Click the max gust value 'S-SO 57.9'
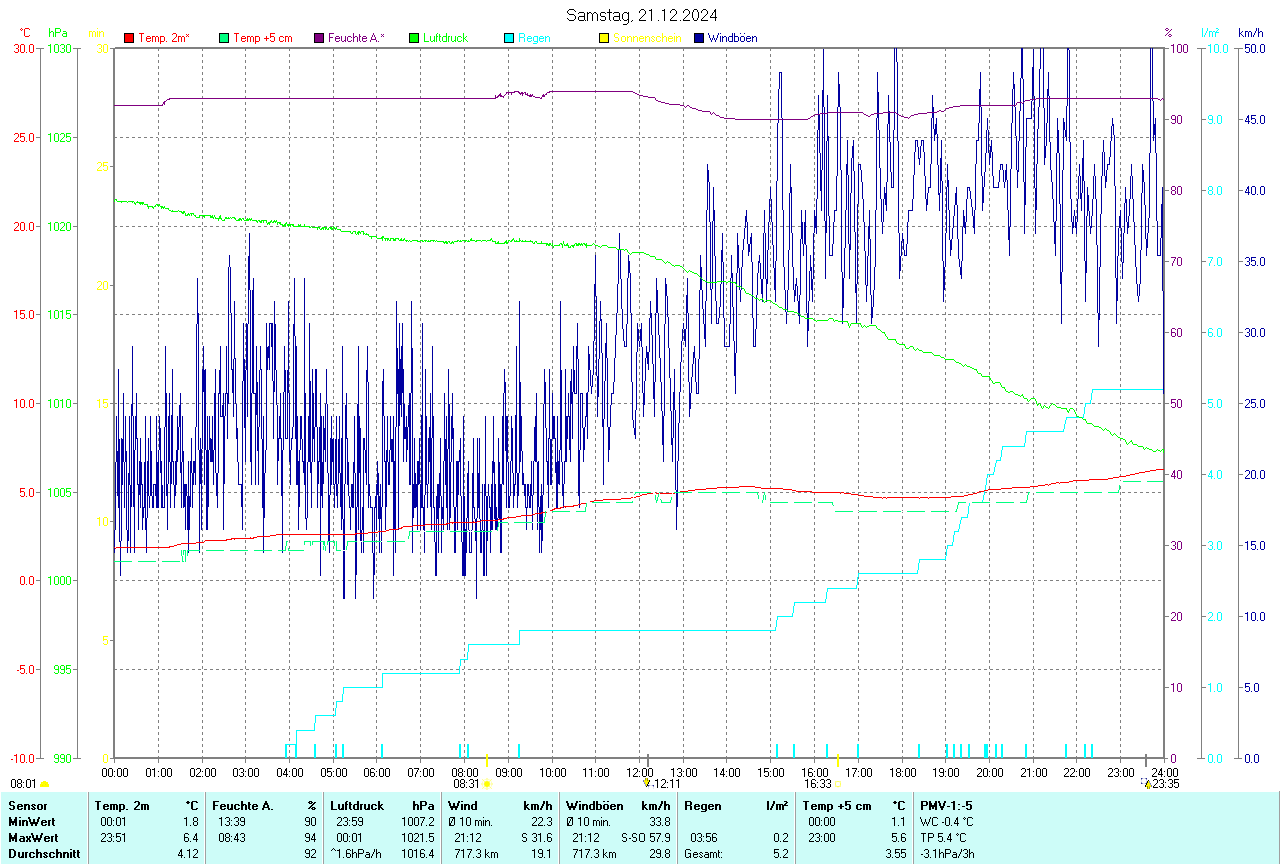 646,838
